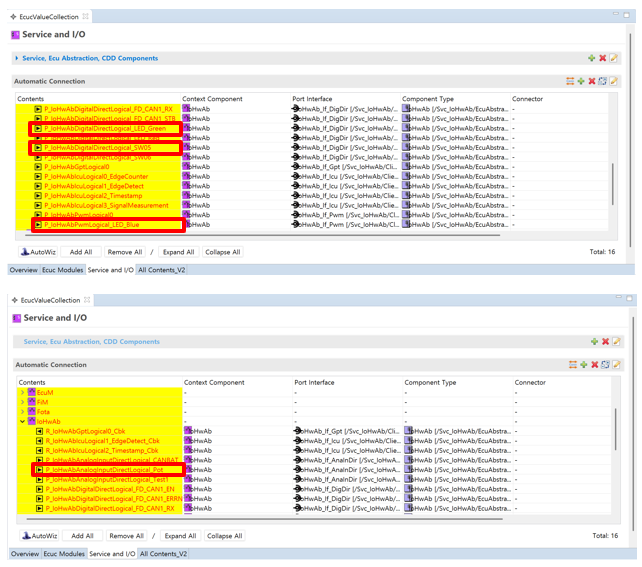Viewport: 642px width, 567px height.
Task: Click required-port icon of R_IoHwAbGptLogical0_Cbk row
Action: 39,431
